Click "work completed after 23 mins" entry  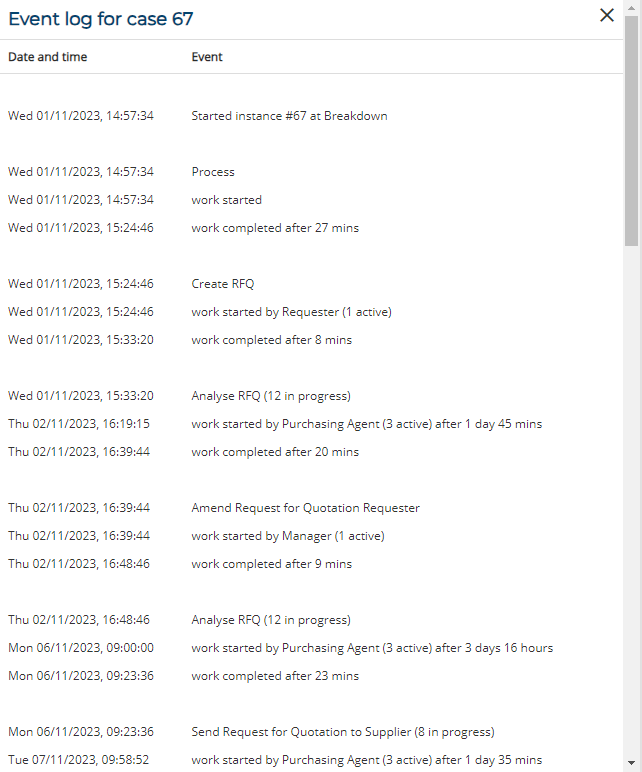[275, 676]
